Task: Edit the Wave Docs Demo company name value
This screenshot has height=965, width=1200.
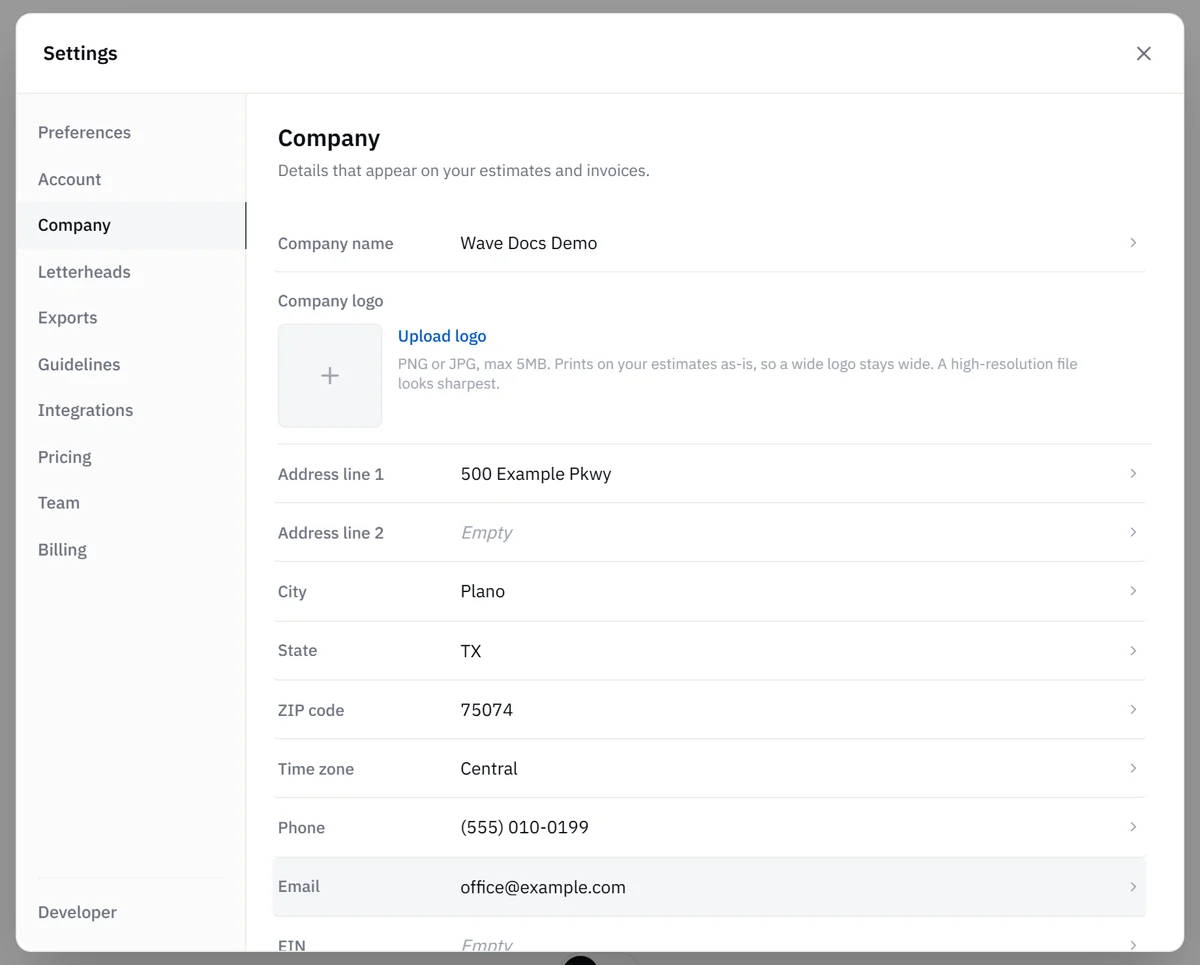Action: (529, 243)
